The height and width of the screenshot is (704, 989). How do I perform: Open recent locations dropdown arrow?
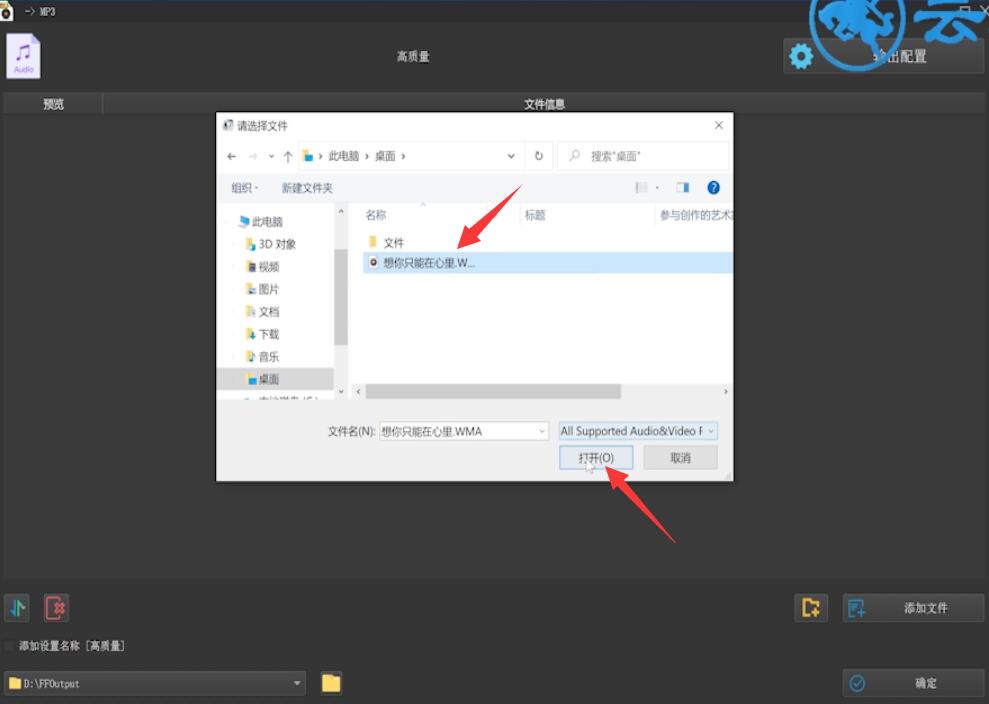point(271,156)
